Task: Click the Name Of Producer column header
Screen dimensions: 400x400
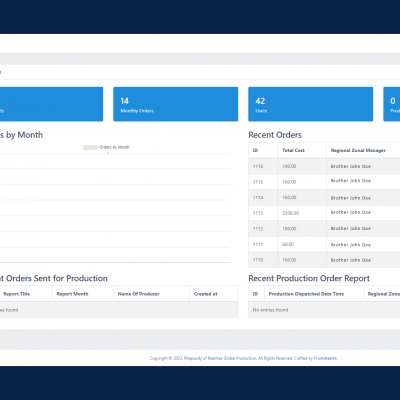Action: pos(139,294)
